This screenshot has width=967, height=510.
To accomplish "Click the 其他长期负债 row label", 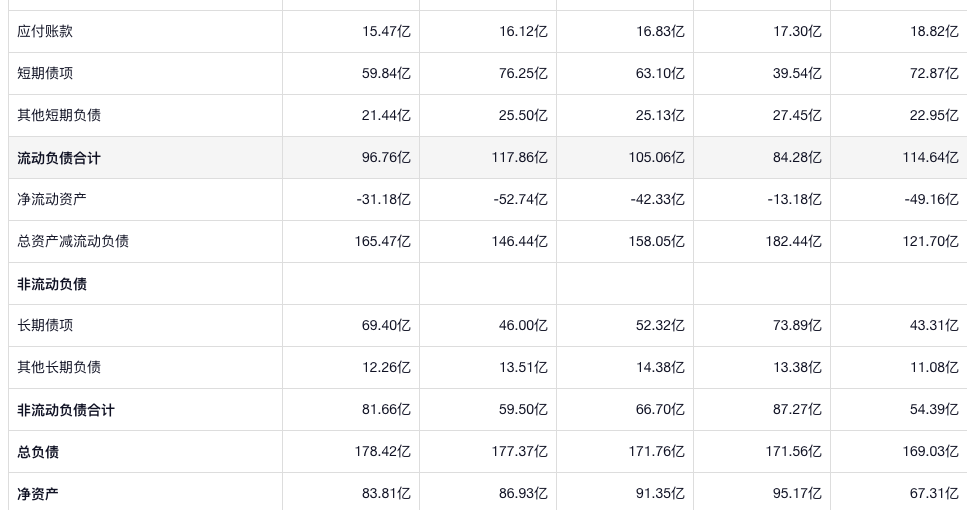I will tap(59, 367).
